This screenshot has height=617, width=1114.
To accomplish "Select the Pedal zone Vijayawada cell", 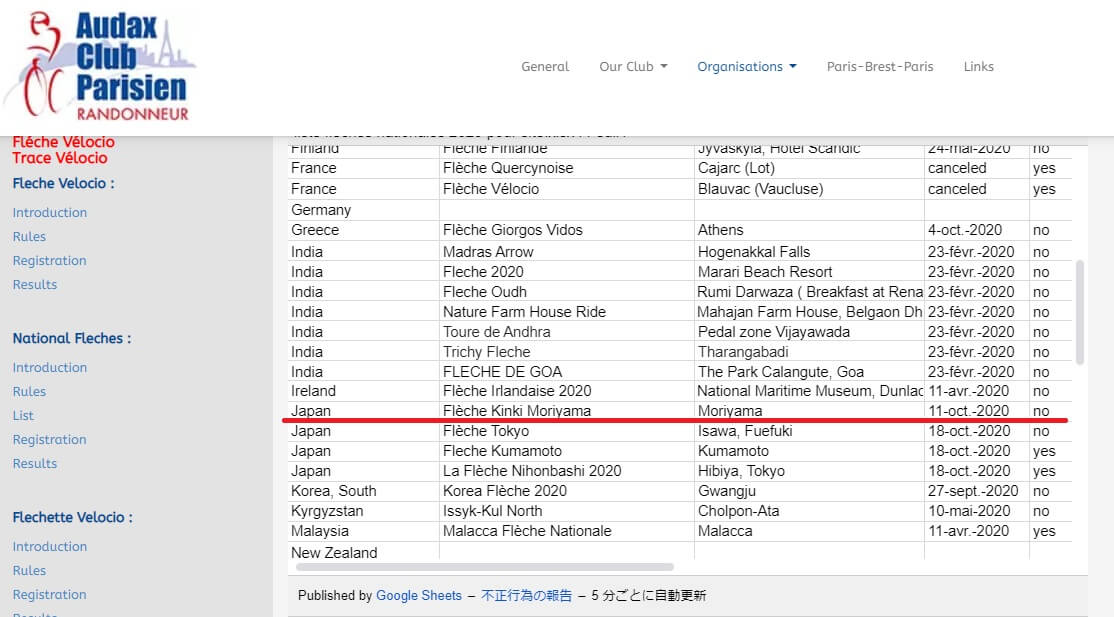I will 809,331.
